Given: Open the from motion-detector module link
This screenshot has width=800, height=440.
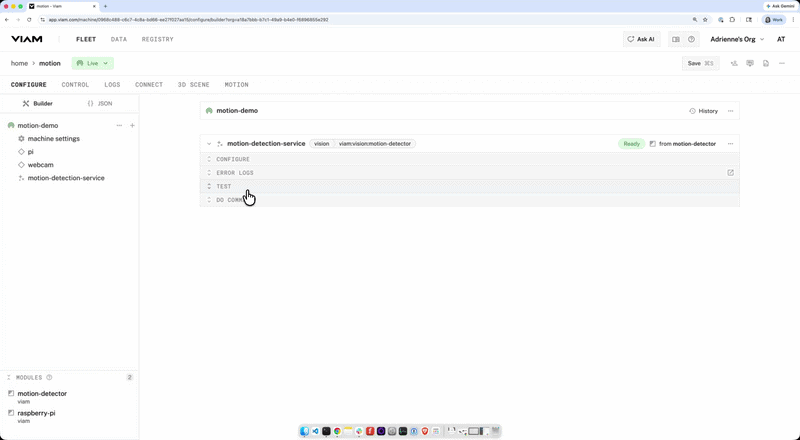Looking at the screenshot, I should (x=683, y=144).
